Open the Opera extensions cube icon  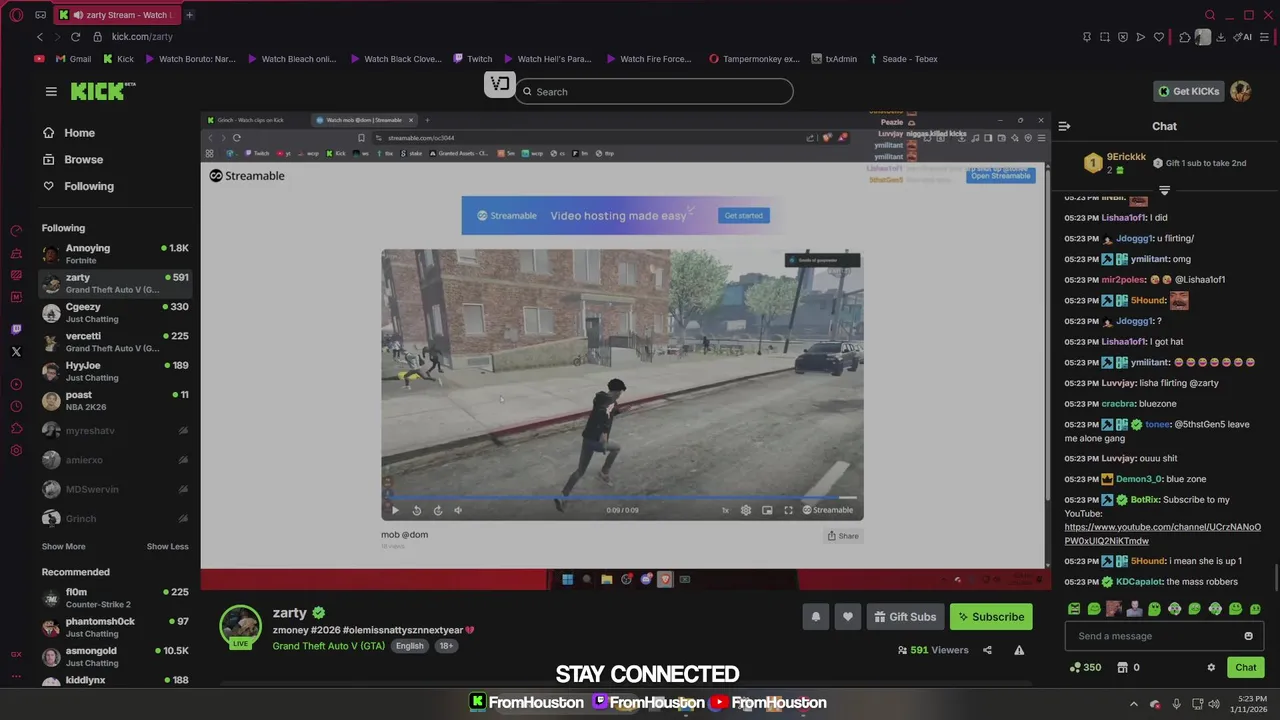coord(1185,37)
